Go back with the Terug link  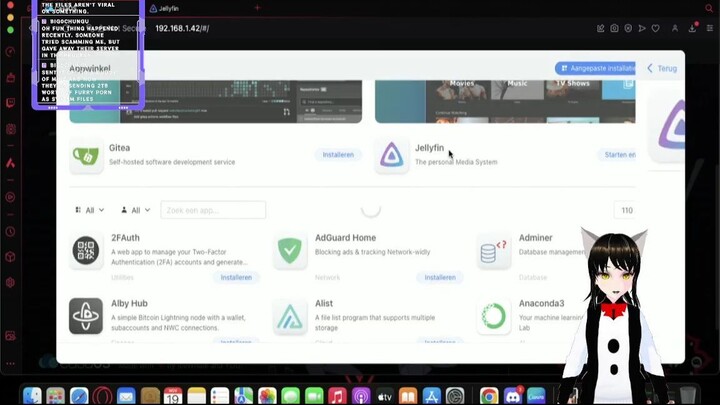662,68
